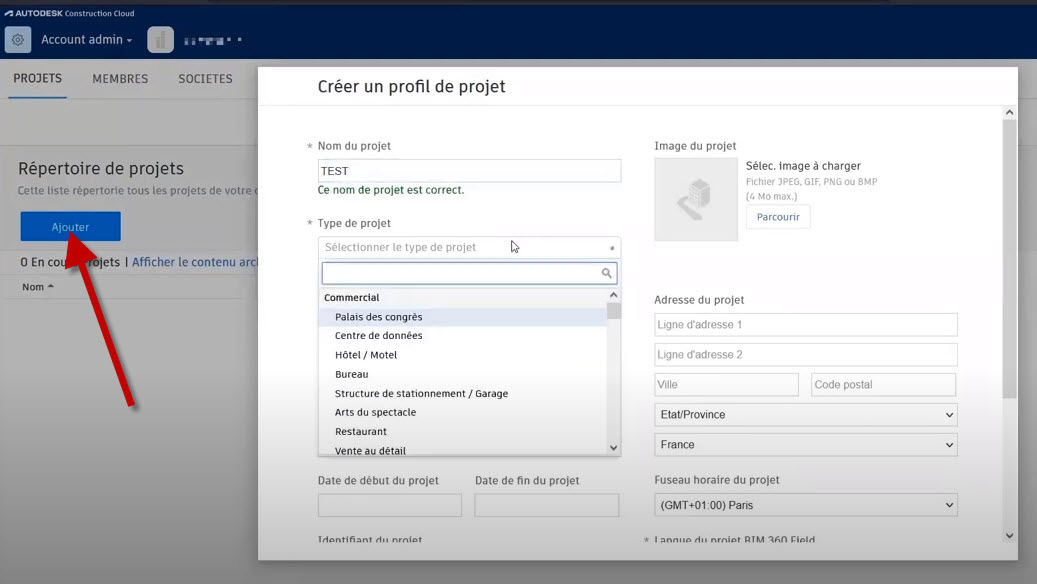Click the magnifier icon in the project type search
The width and height of the screenshot is (1037, 584).
tap(606, 272)
